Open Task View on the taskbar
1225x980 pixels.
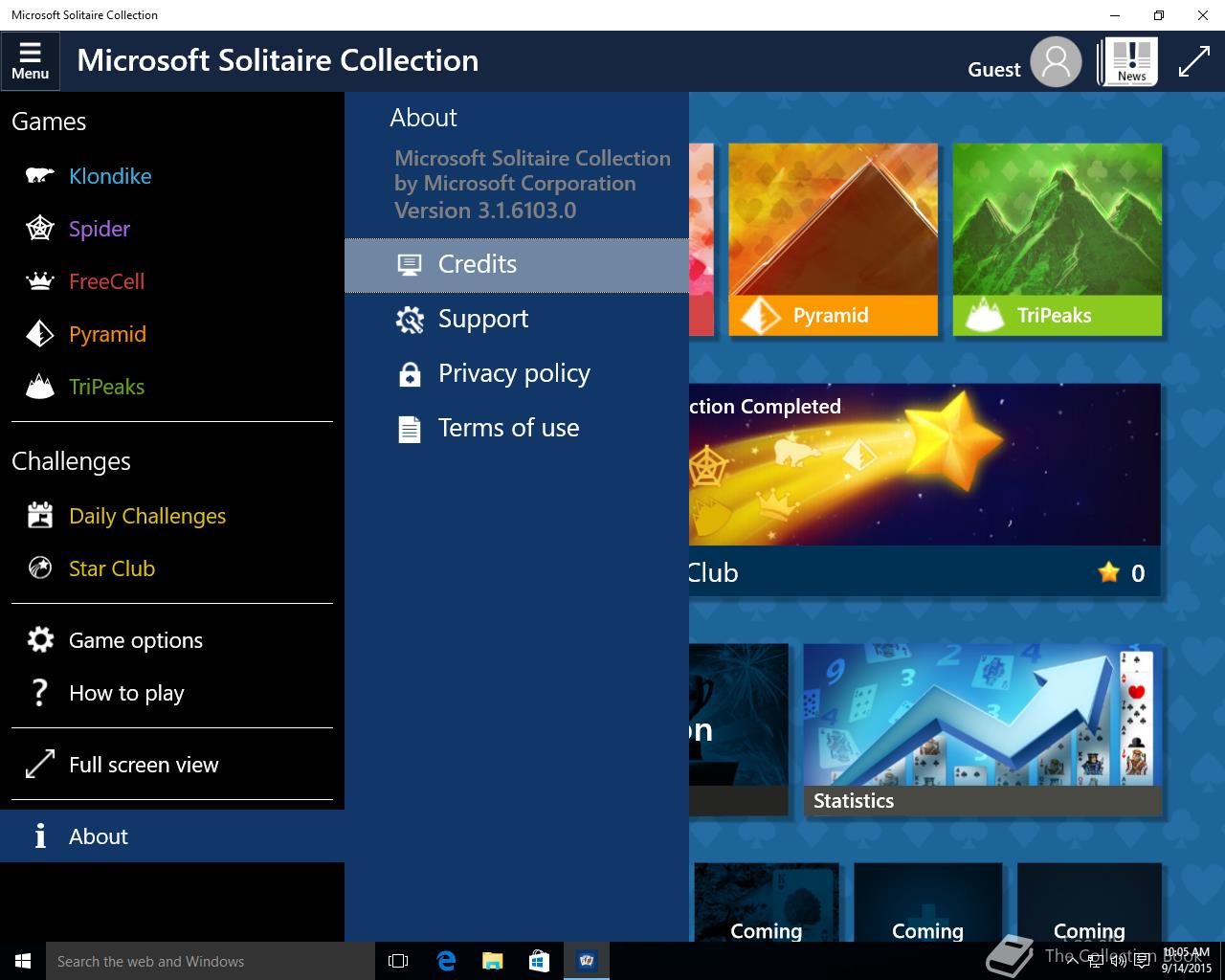[398, 961]
